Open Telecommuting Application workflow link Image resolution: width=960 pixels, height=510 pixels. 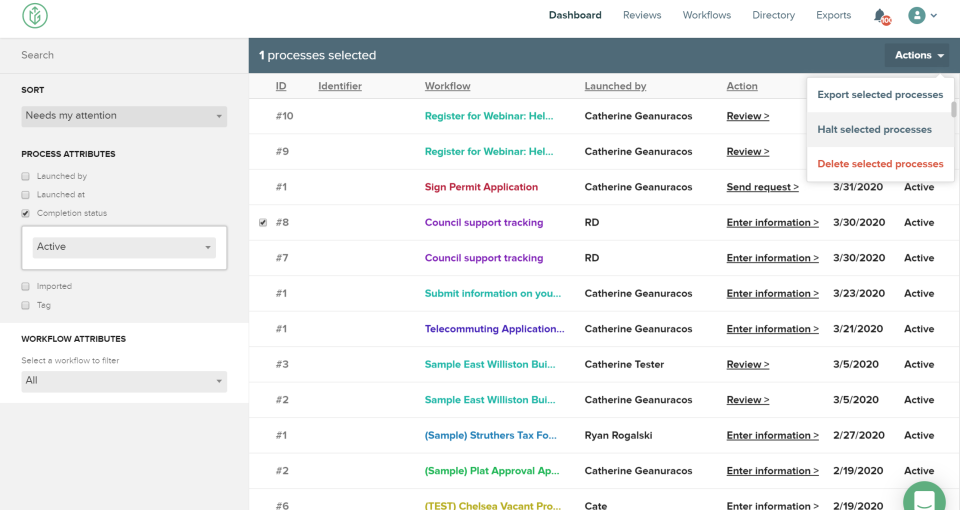point(495,329)
